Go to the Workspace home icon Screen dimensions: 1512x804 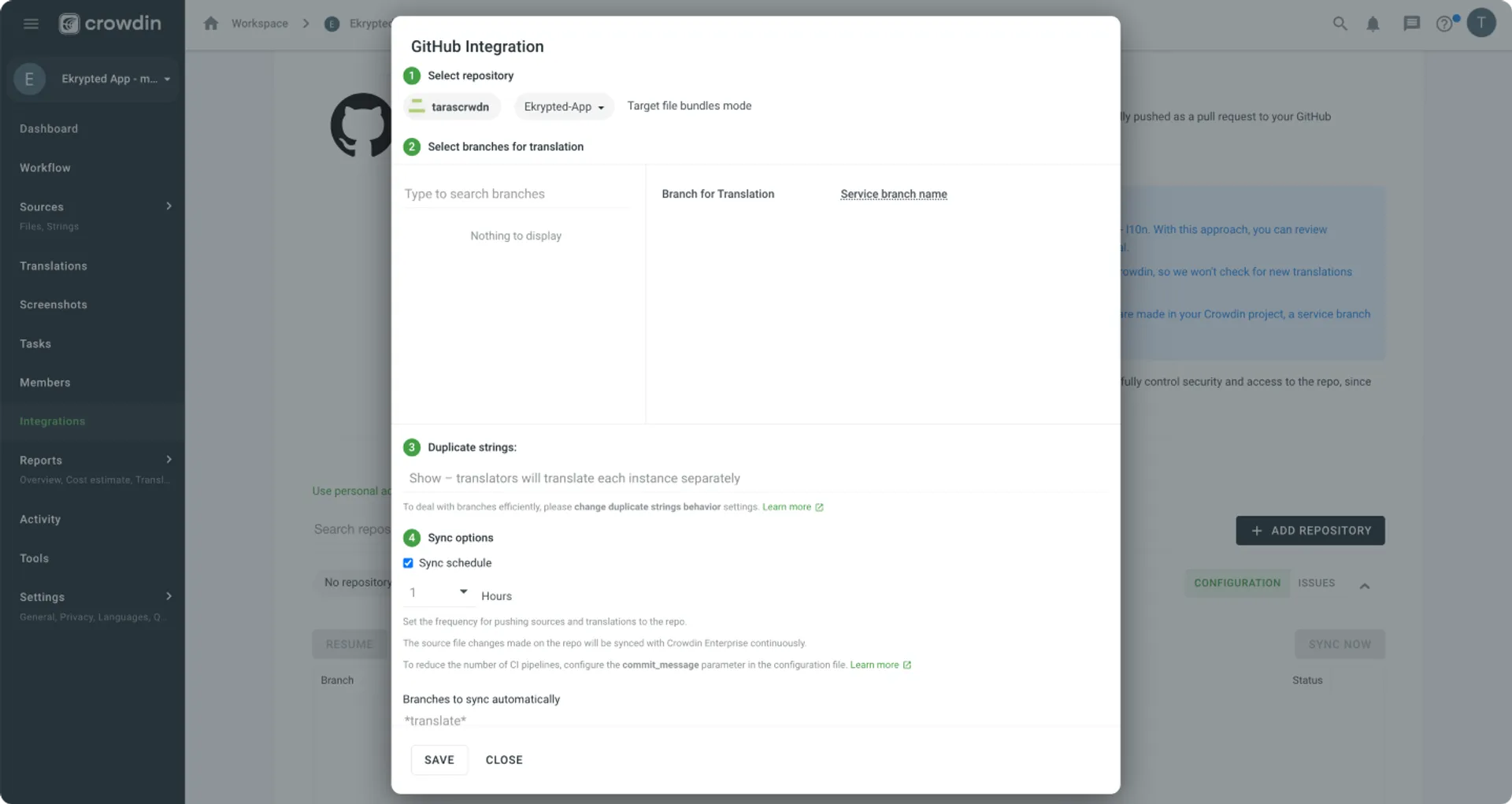tap(210, 24)
